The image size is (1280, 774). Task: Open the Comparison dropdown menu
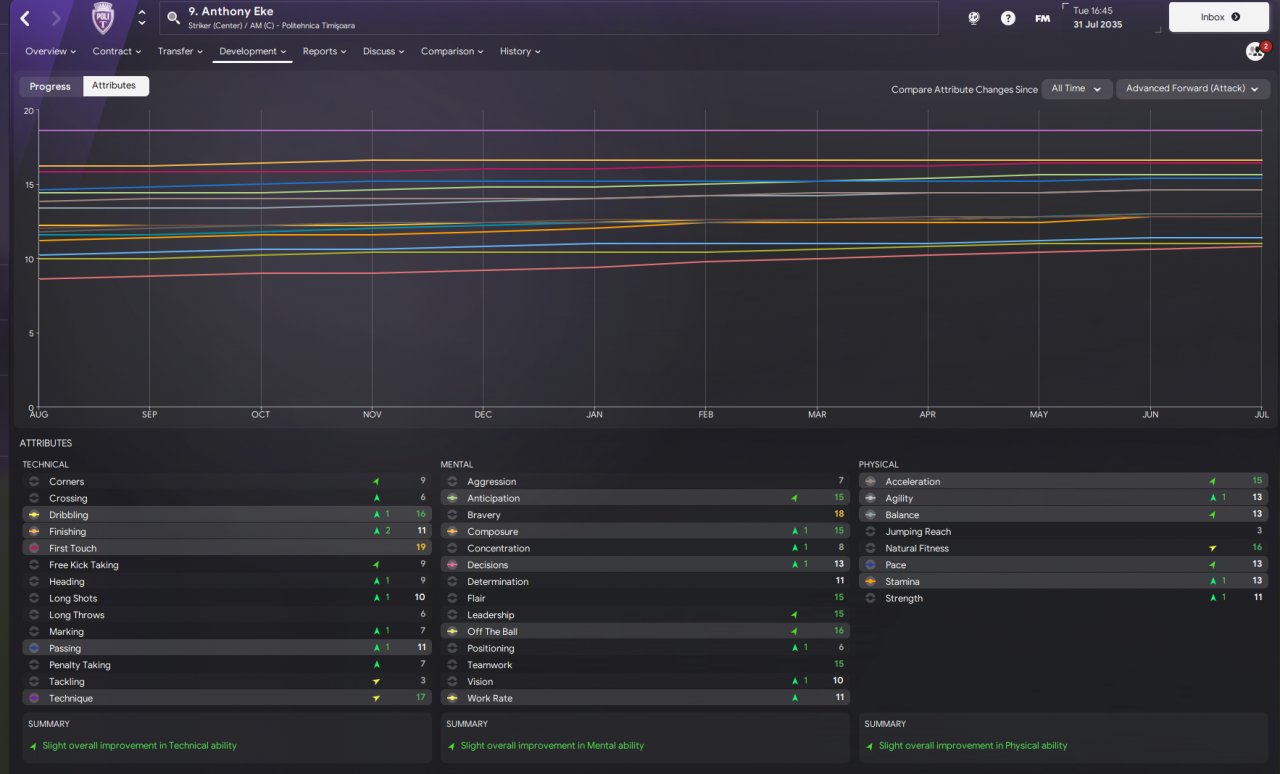[452, 51]
